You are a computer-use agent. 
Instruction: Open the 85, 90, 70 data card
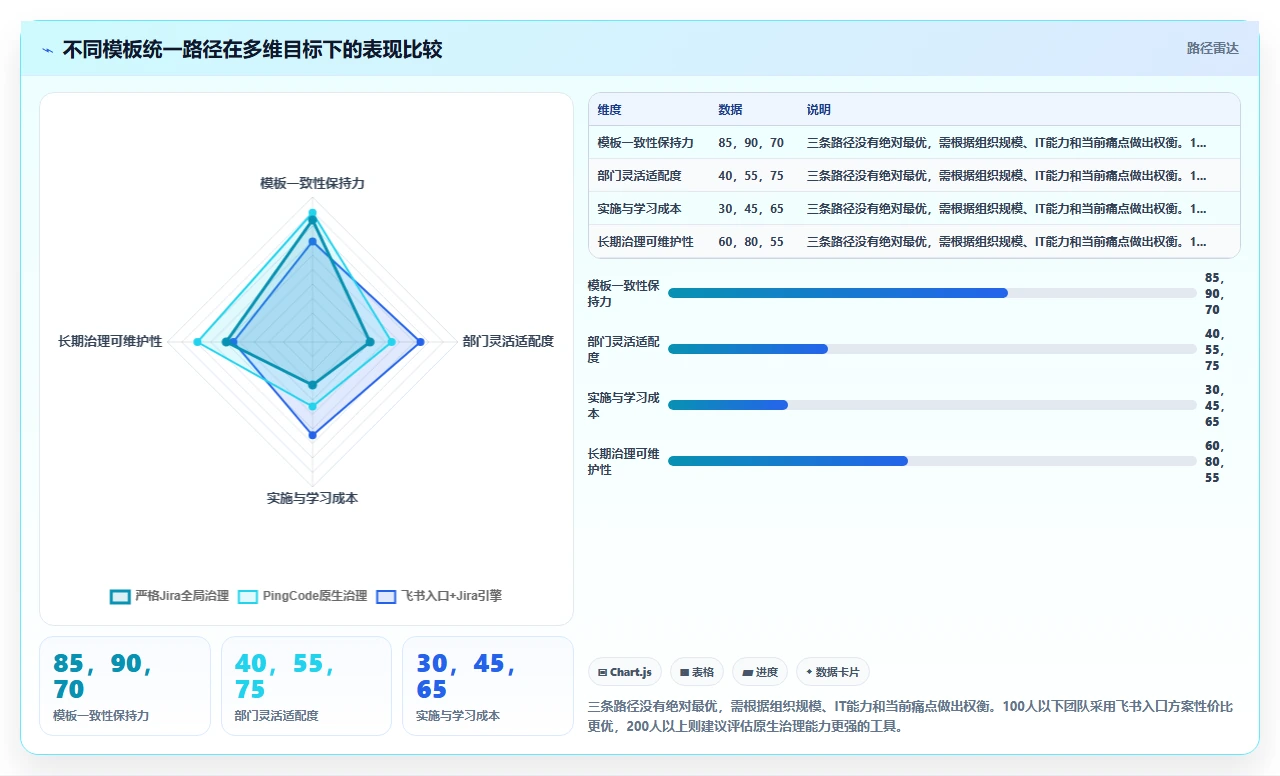[x=125, y=686]
